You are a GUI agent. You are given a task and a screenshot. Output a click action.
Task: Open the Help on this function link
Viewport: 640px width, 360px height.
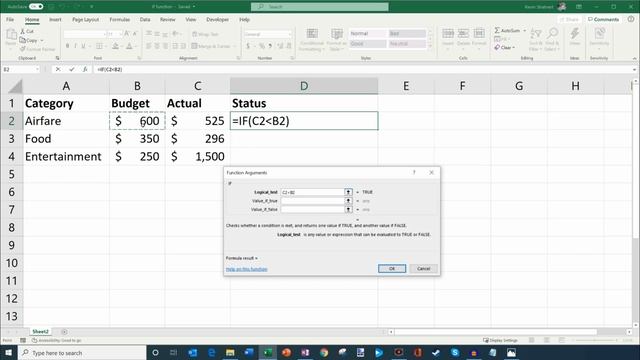click(x=247, y=269)
